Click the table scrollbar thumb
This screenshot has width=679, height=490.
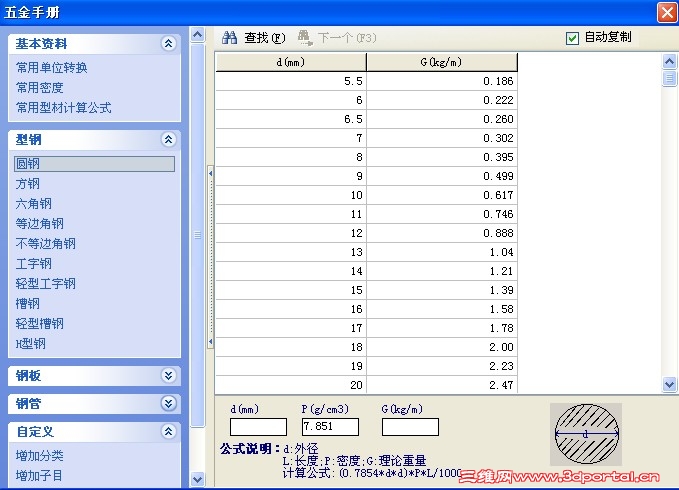coord(669,78)
